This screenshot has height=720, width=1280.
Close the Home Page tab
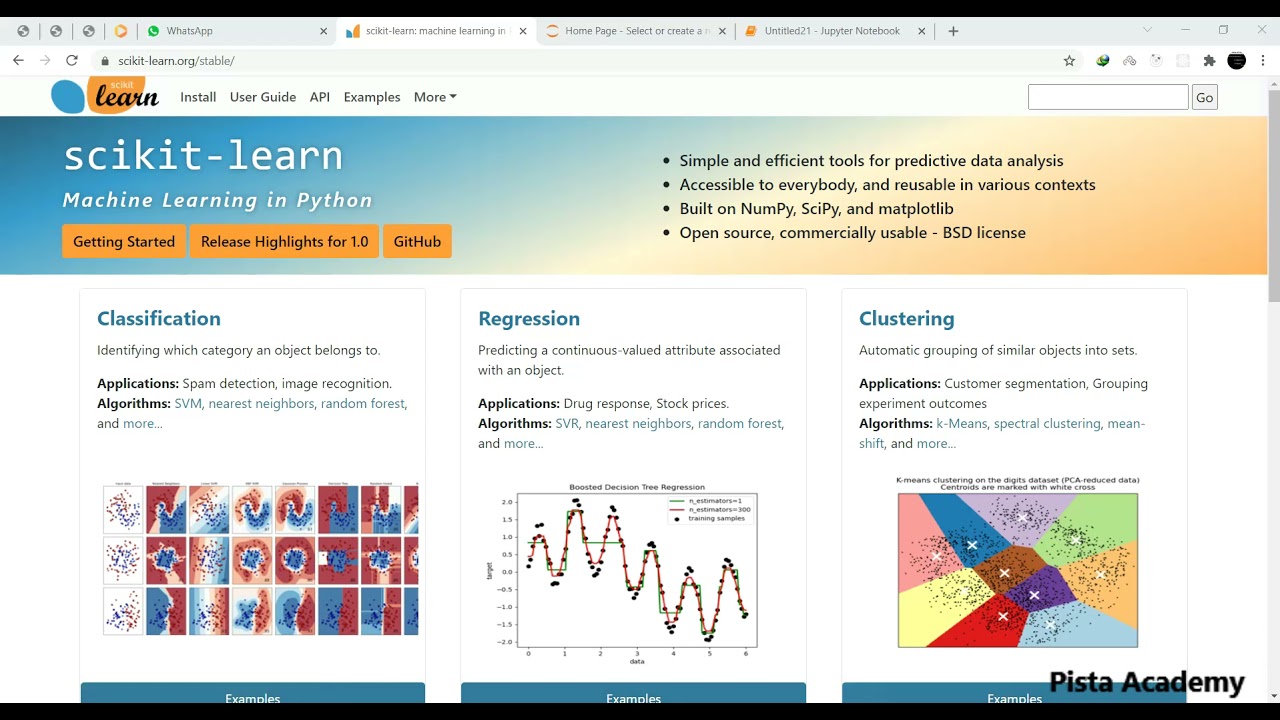(722, 31)
